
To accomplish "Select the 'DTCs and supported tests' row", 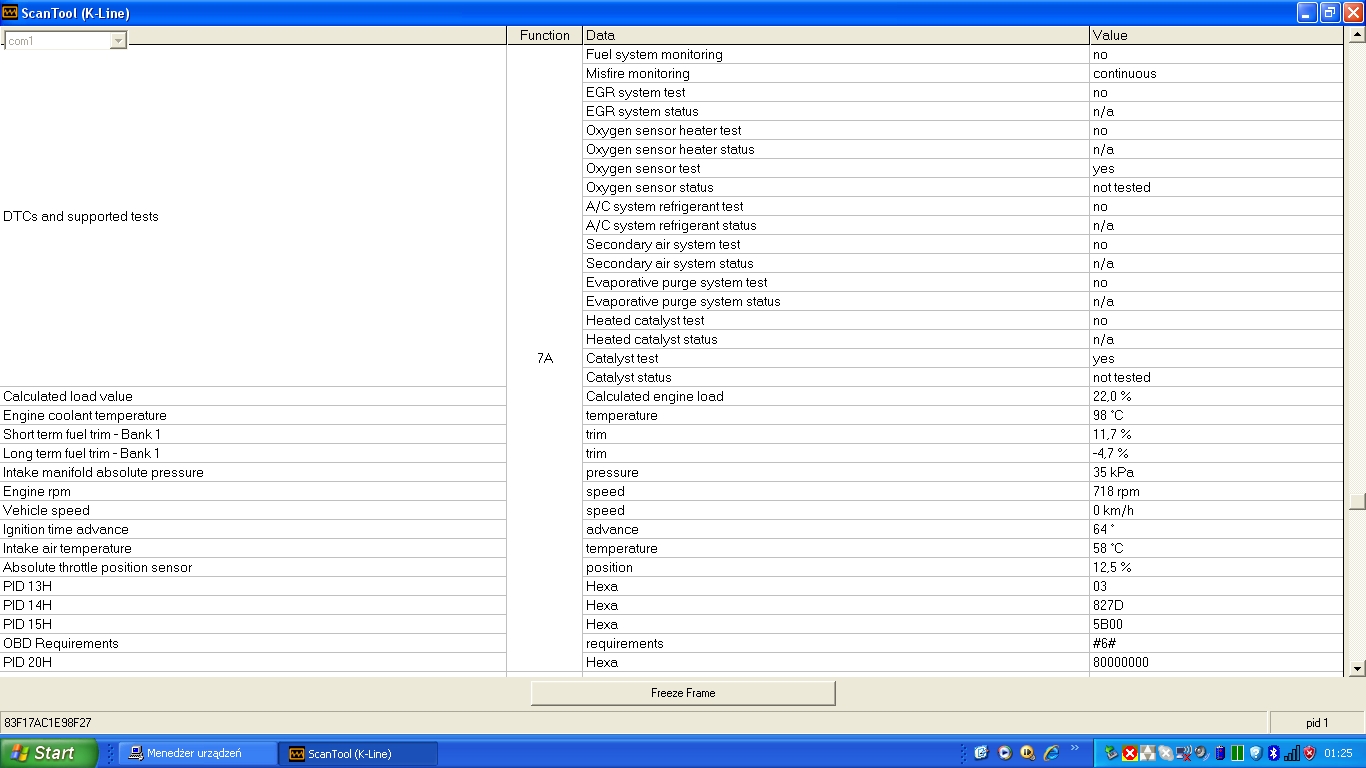I will 253,216.
